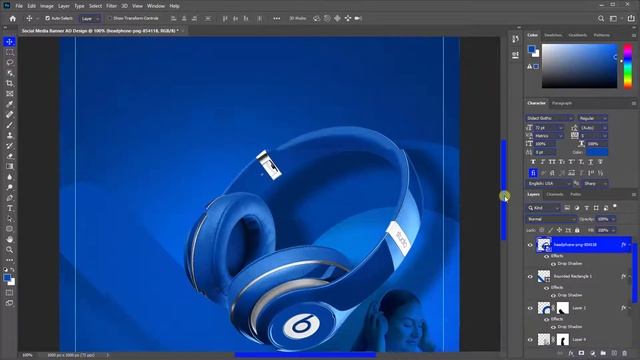The image size is (640, 360).
Task: Click the Home icon in options bar
Action: (13, 18)
